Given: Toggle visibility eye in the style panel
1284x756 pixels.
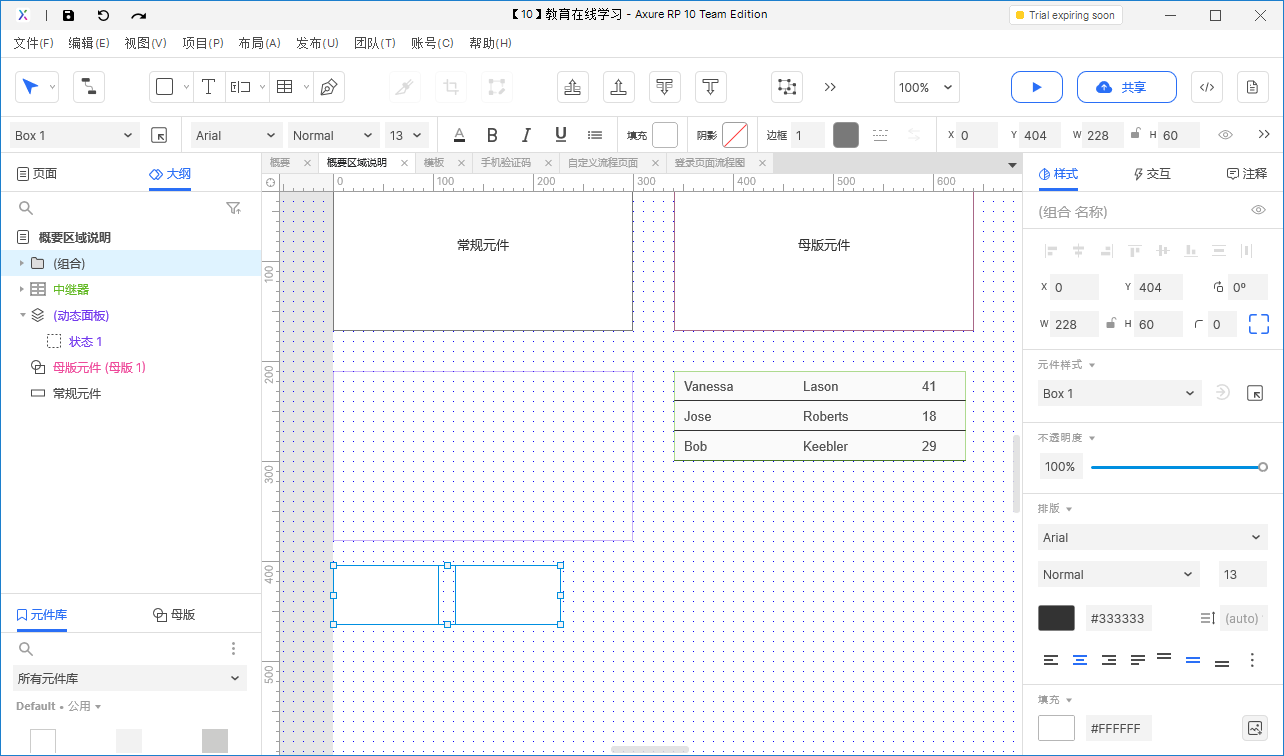Looking at the screenshot, I should point(1258,210).
